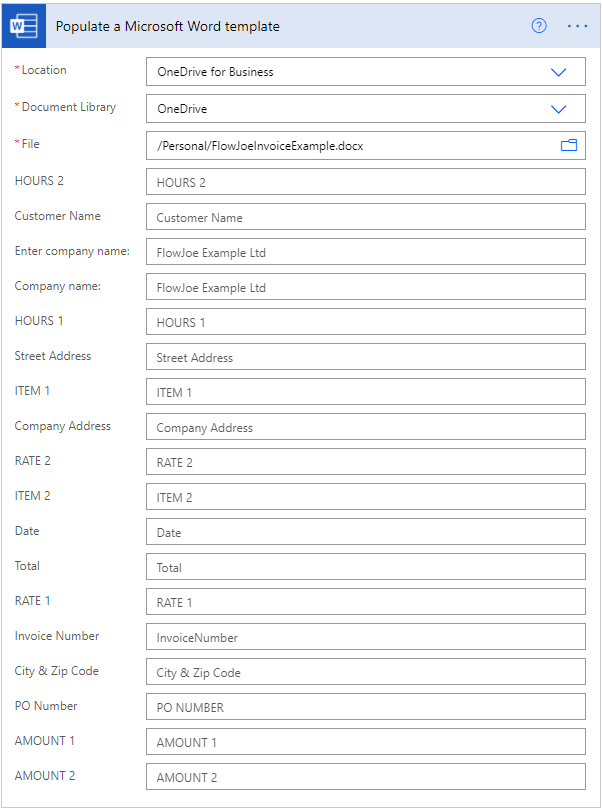This screenshot has width=602, height=809.
Task: Expand the Document Library dropdown
Action: (x=558, y=109)
